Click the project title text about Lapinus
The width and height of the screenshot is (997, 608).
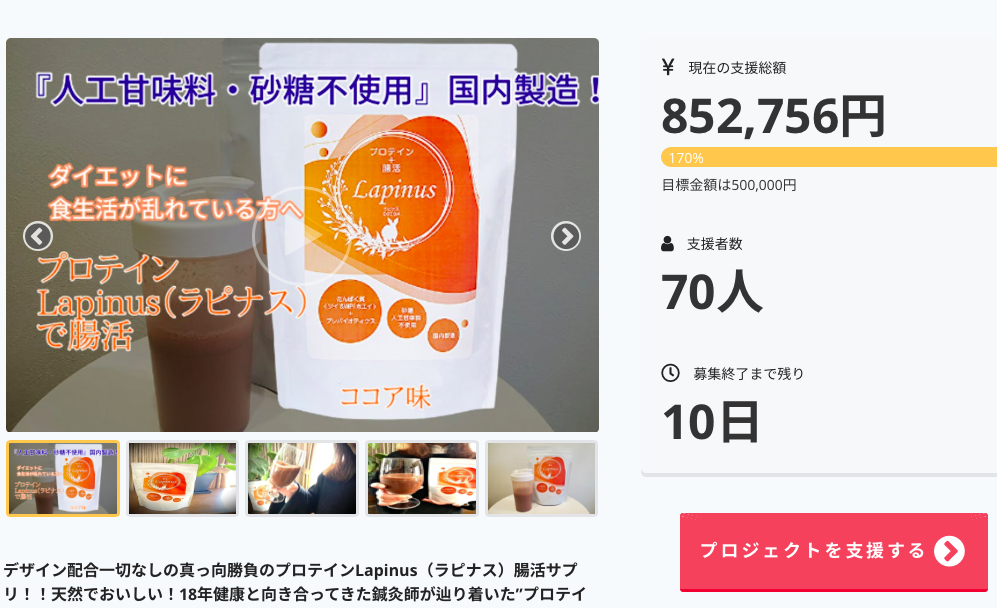(295, 582)
